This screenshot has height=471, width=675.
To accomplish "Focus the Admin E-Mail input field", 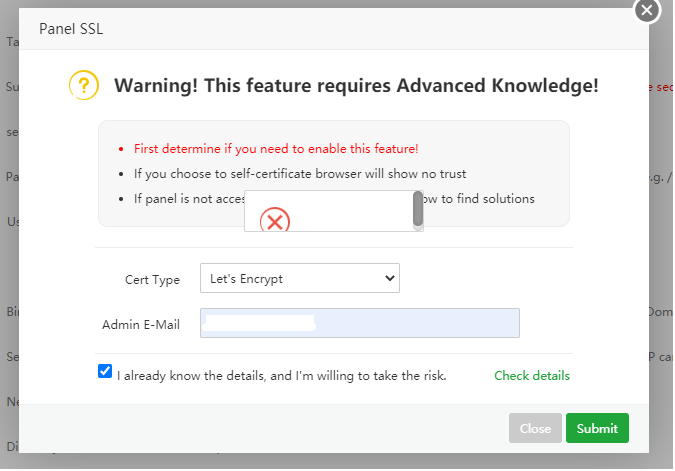I will tap(360, 323).
